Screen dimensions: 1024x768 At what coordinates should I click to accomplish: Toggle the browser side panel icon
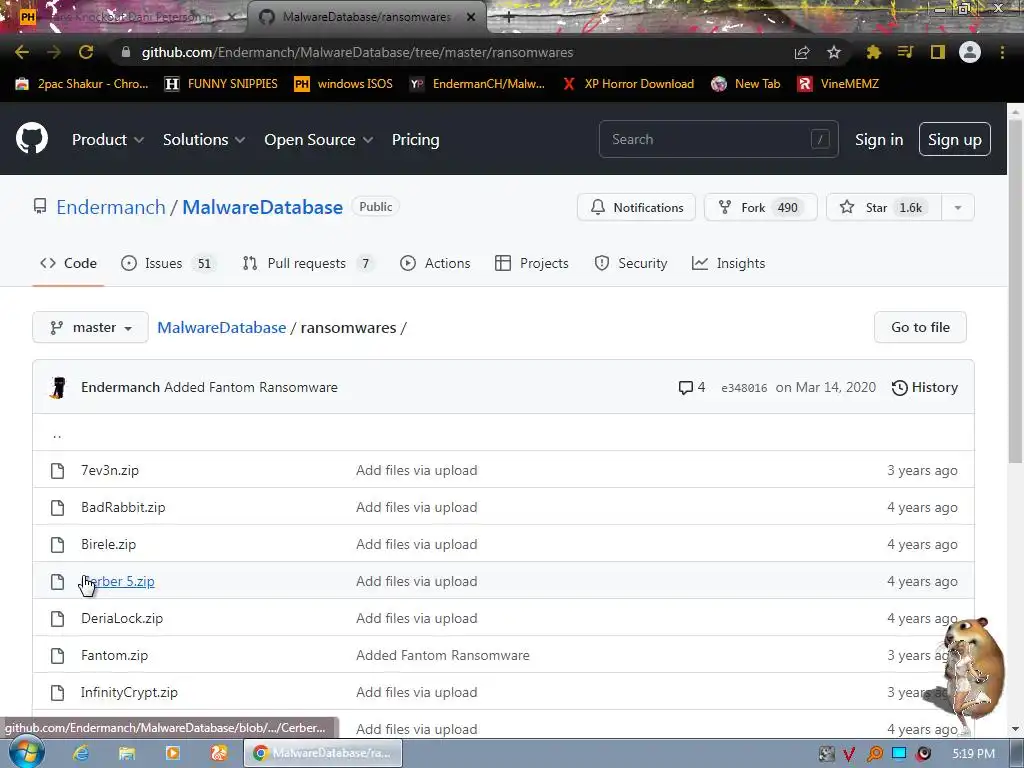click(x=938, y=52)
